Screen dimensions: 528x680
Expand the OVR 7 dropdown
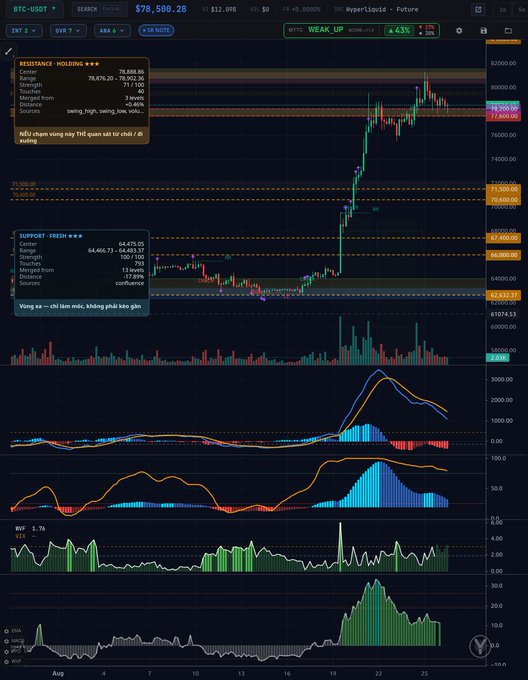[68, 30]
